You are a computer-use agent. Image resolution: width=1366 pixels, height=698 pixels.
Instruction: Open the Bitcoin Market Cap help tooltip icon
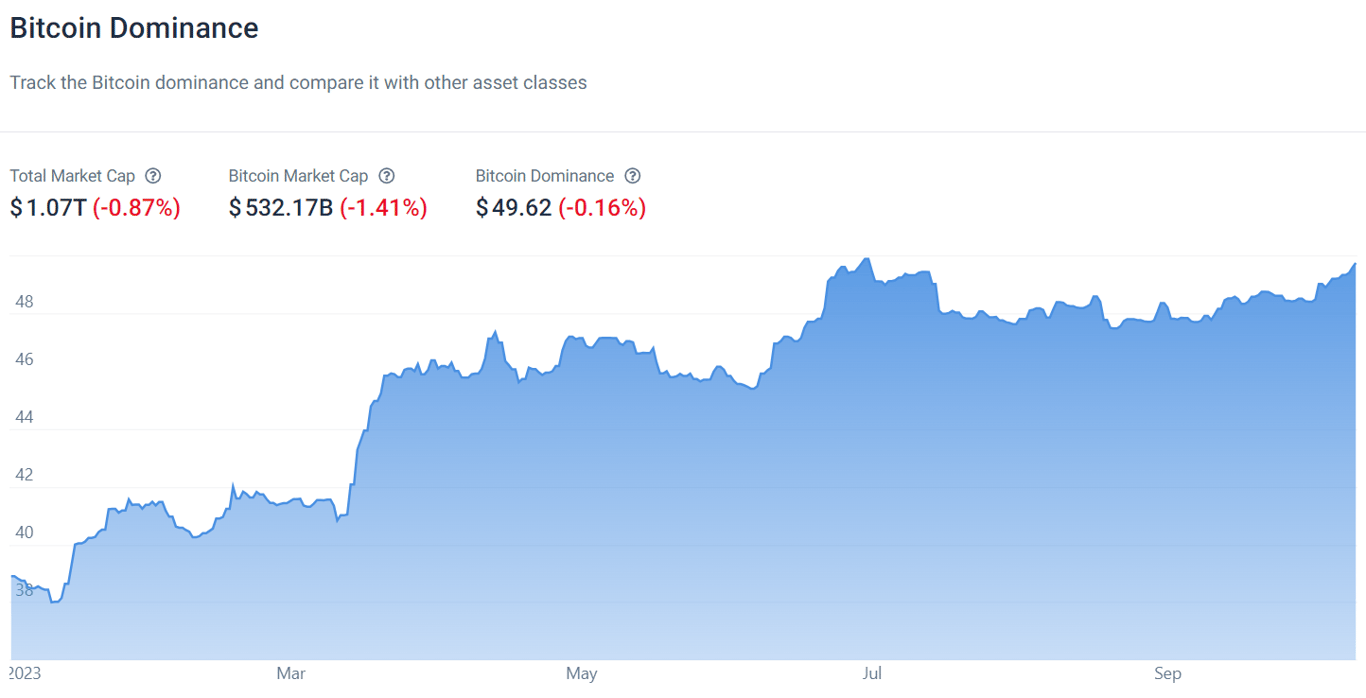tap(386, 176)
